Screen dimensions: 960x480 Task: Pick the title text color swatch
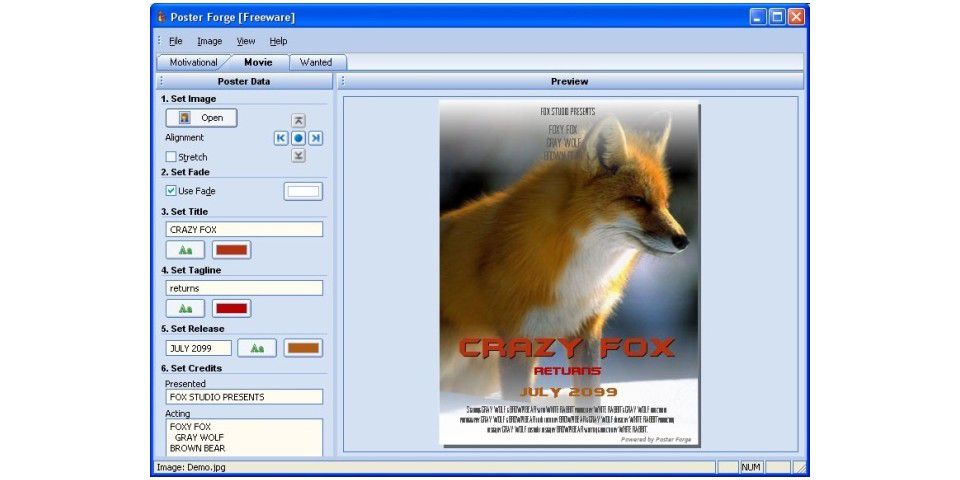231,250
